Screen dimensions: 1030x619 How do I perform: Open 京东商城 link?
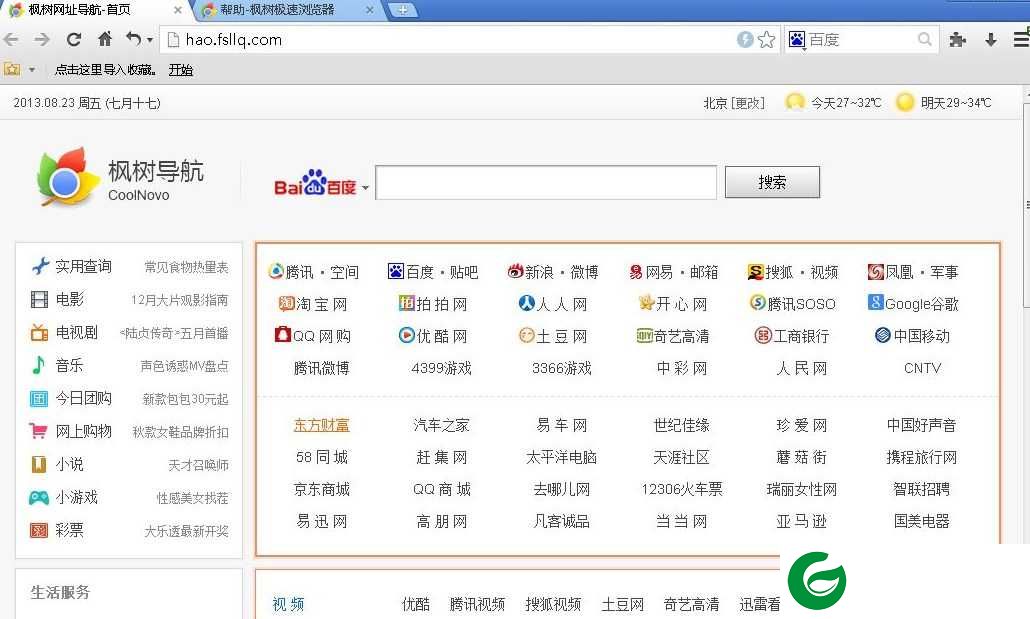[321, 490]
